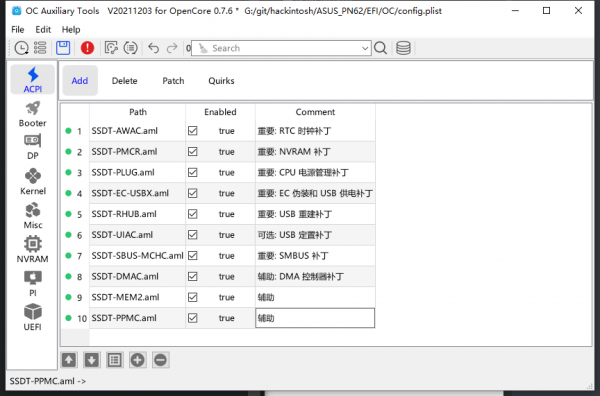Click the app icon in title bar
This screenshot has height=396, width=600.
[x=16, y=11]
